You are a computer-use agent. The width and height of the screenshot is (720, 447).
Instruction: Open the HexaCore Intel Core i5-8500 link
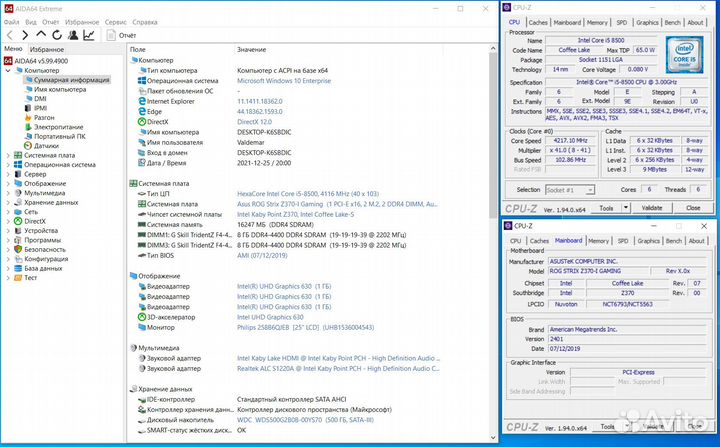pos(308,194)
